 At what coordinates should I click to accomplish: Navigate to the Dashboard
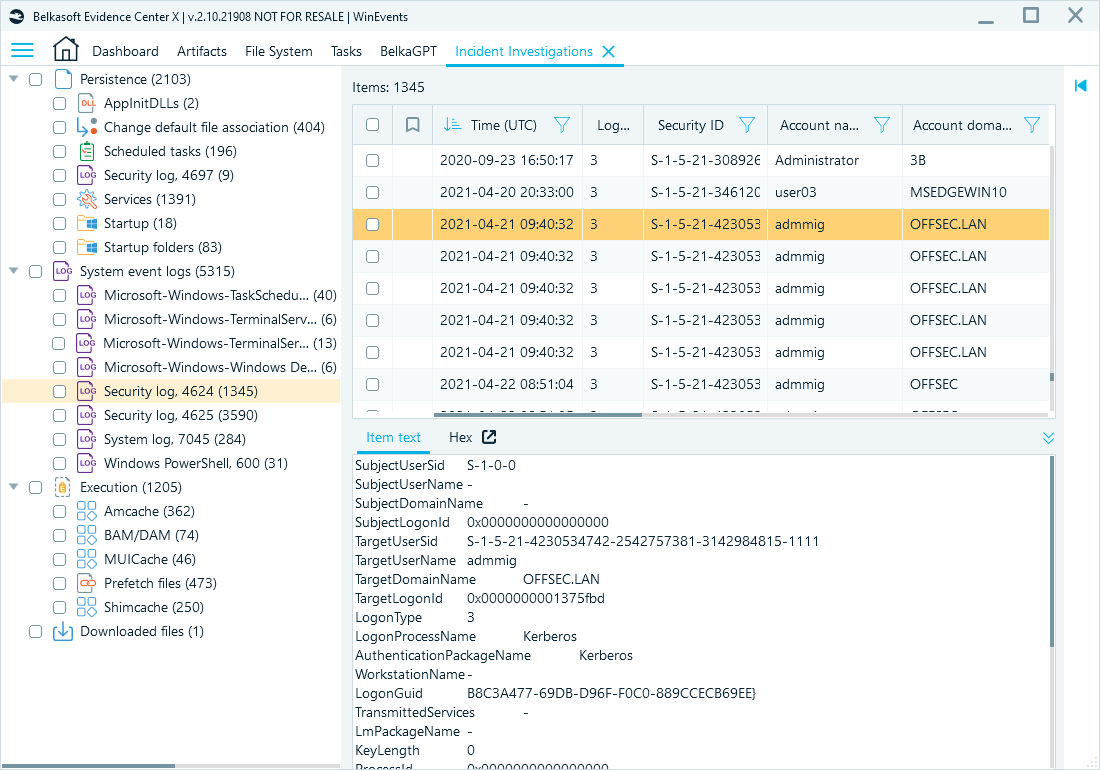click(x=125, y=50)
